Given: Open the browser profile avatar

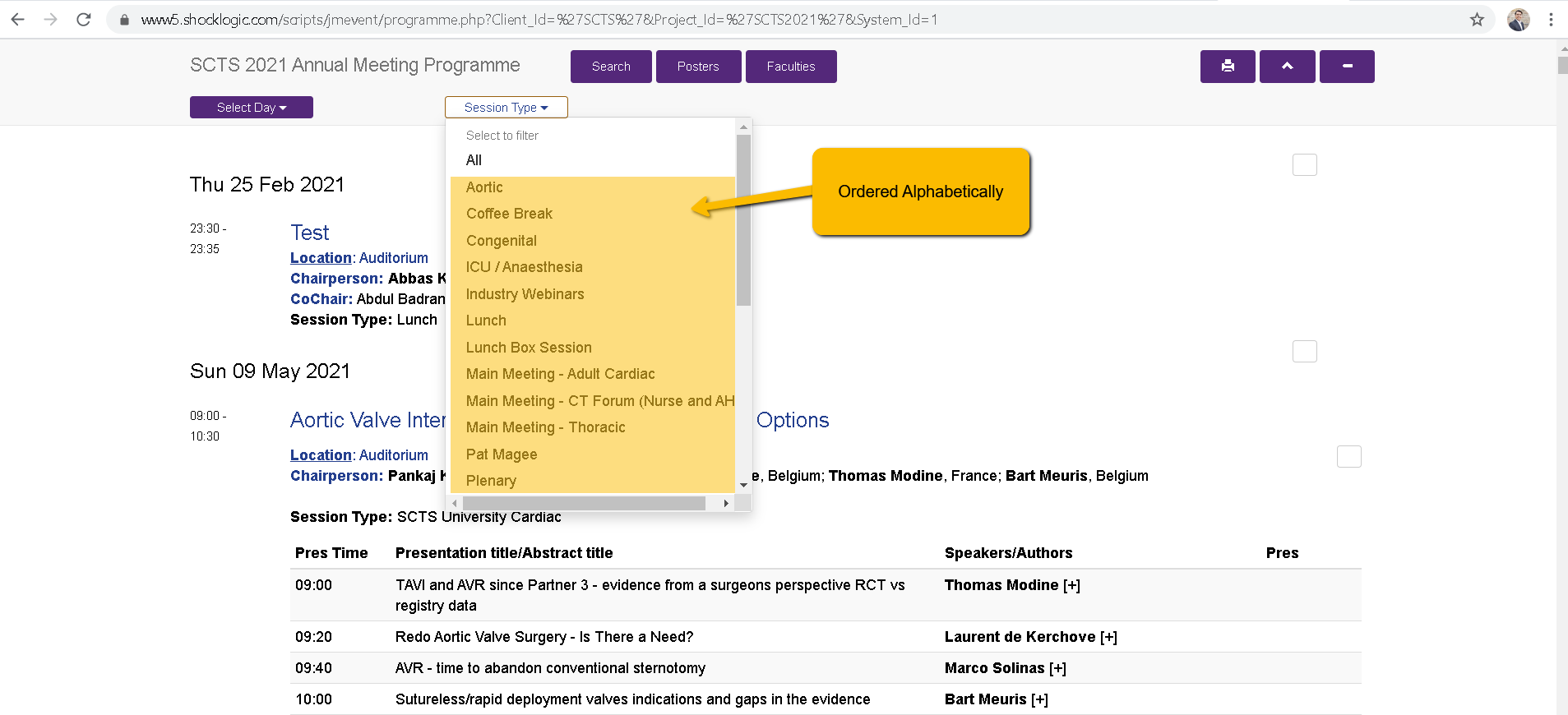Looking at the screenshot, I should 1518,20.
